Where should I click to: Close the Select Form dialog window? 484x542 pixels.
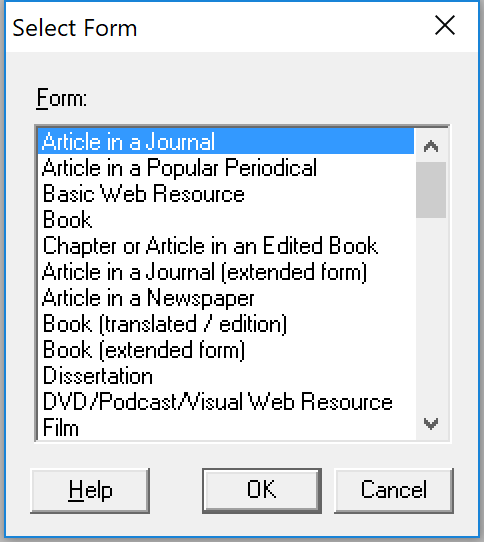[445, 26]
